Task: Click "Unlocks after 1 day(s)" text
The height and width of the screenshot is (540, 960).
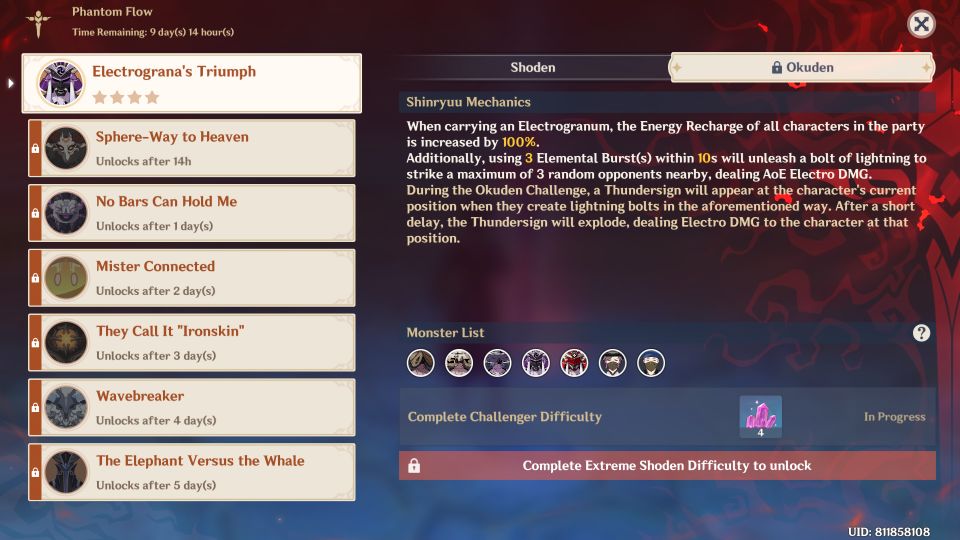Action: (x=154, y=226)
